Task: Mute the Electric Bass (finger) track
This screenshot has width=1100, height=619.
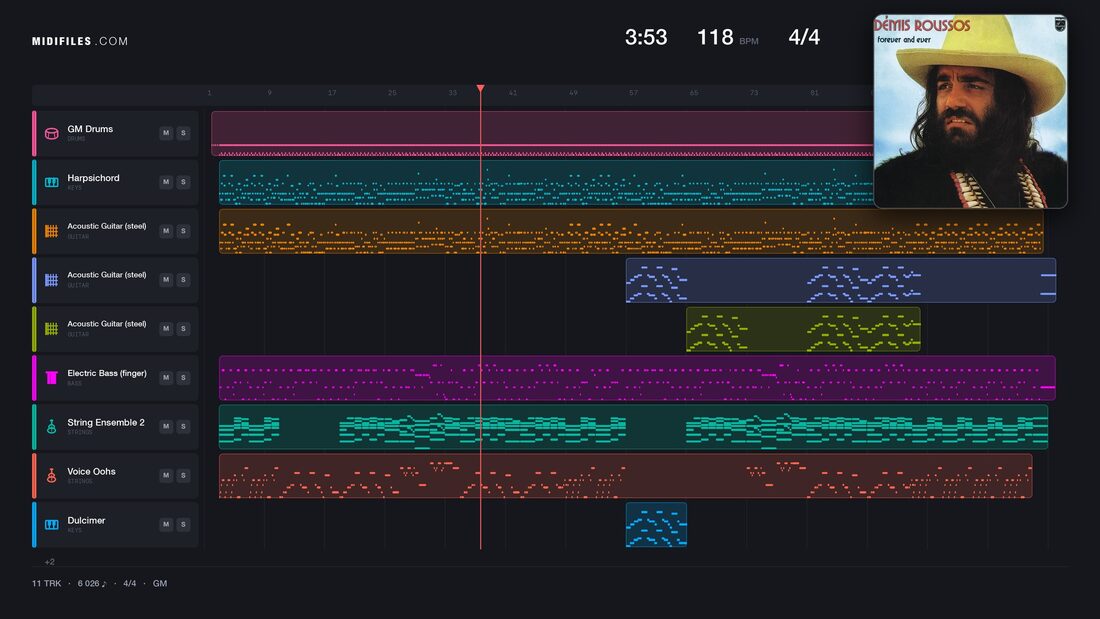Action: pyautogui.click(x=166, y=378)
